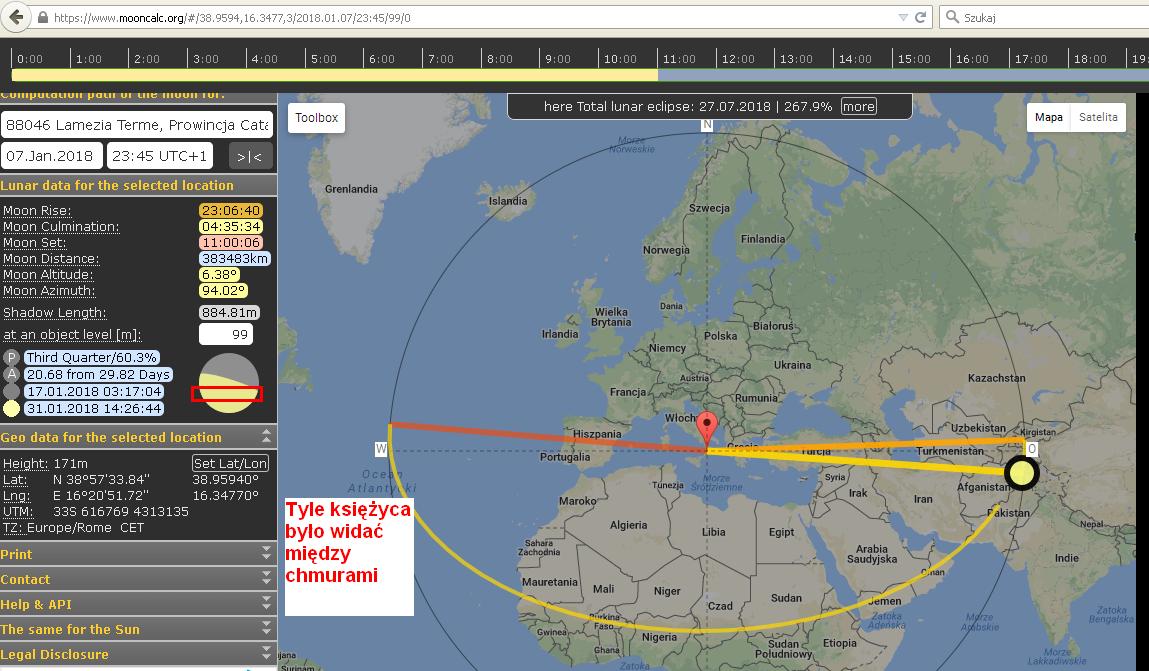1149x671 pixels.
Task: Click the full moon yellow circle icon
Action: tap(11, 408)
